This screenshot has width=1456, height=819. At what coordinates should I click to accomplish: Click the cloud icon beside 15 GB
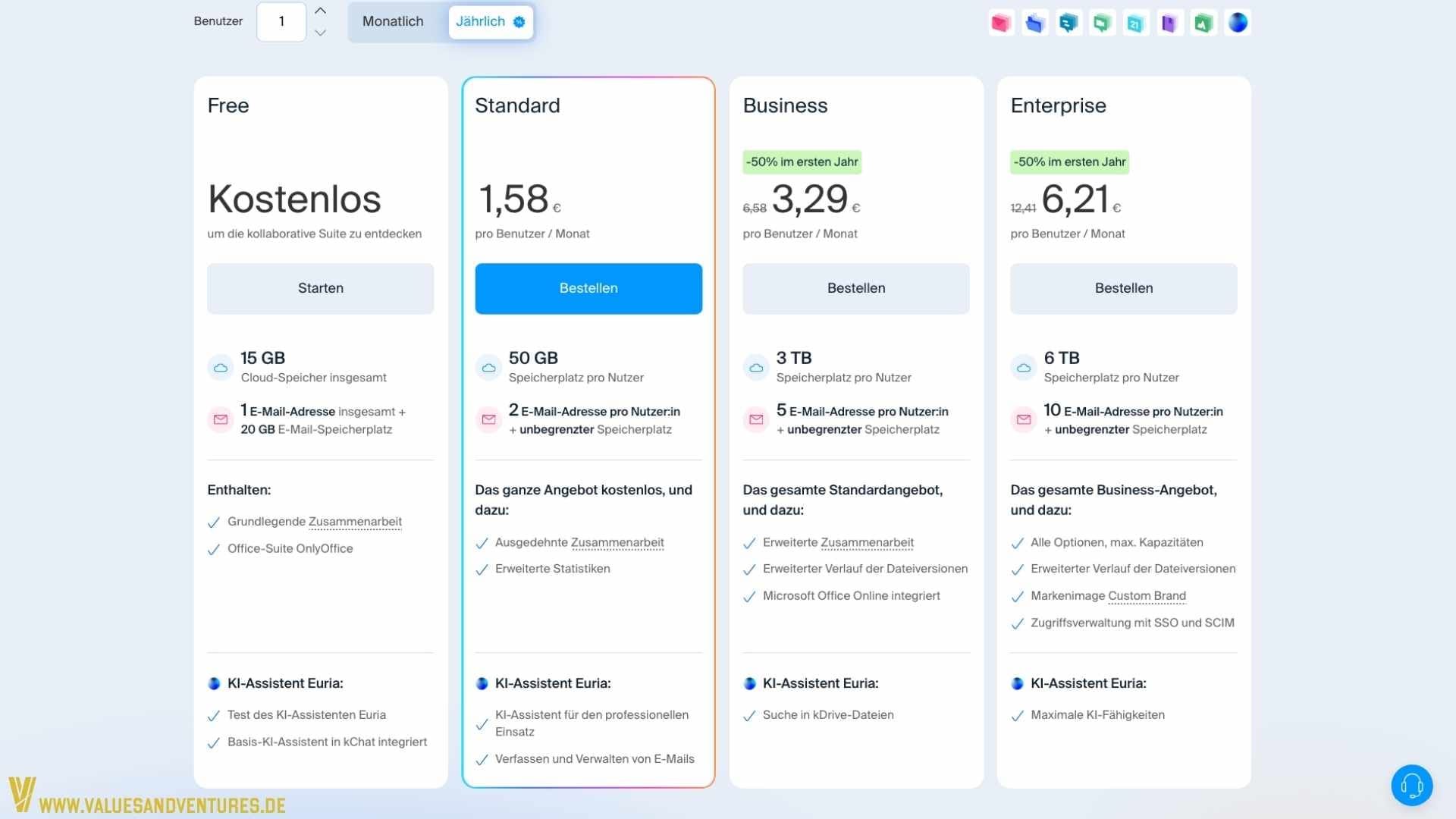(221, 368)
